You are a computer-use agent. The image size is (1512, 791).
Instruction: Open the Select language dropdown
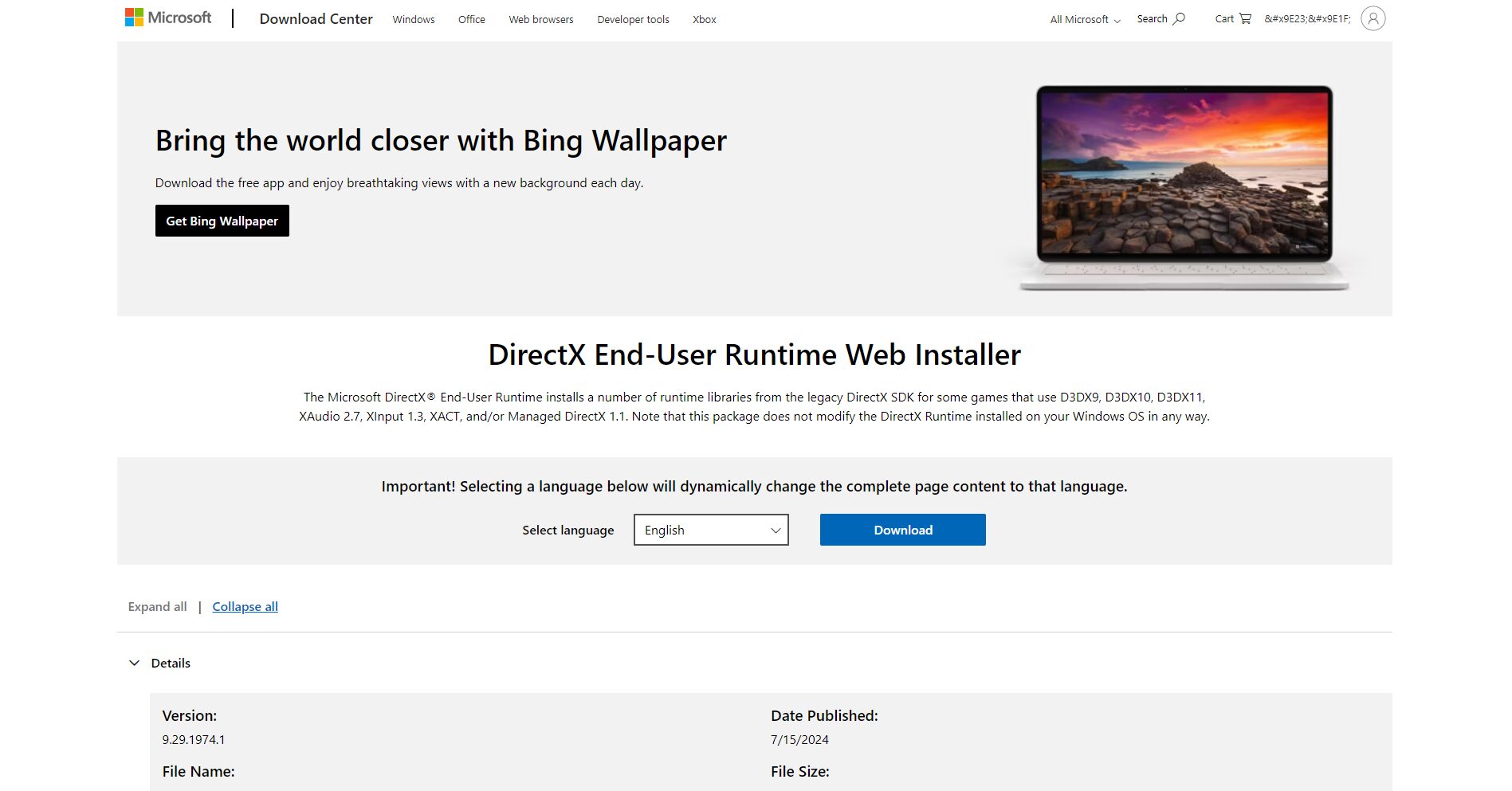click(x=710, y=530)
